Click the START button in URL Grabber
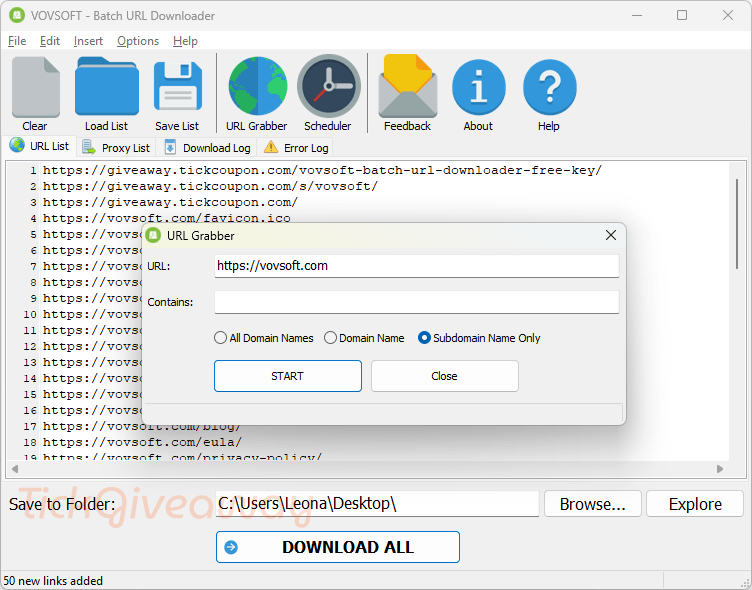Screen dimensions: 752x590 (288, 376)
